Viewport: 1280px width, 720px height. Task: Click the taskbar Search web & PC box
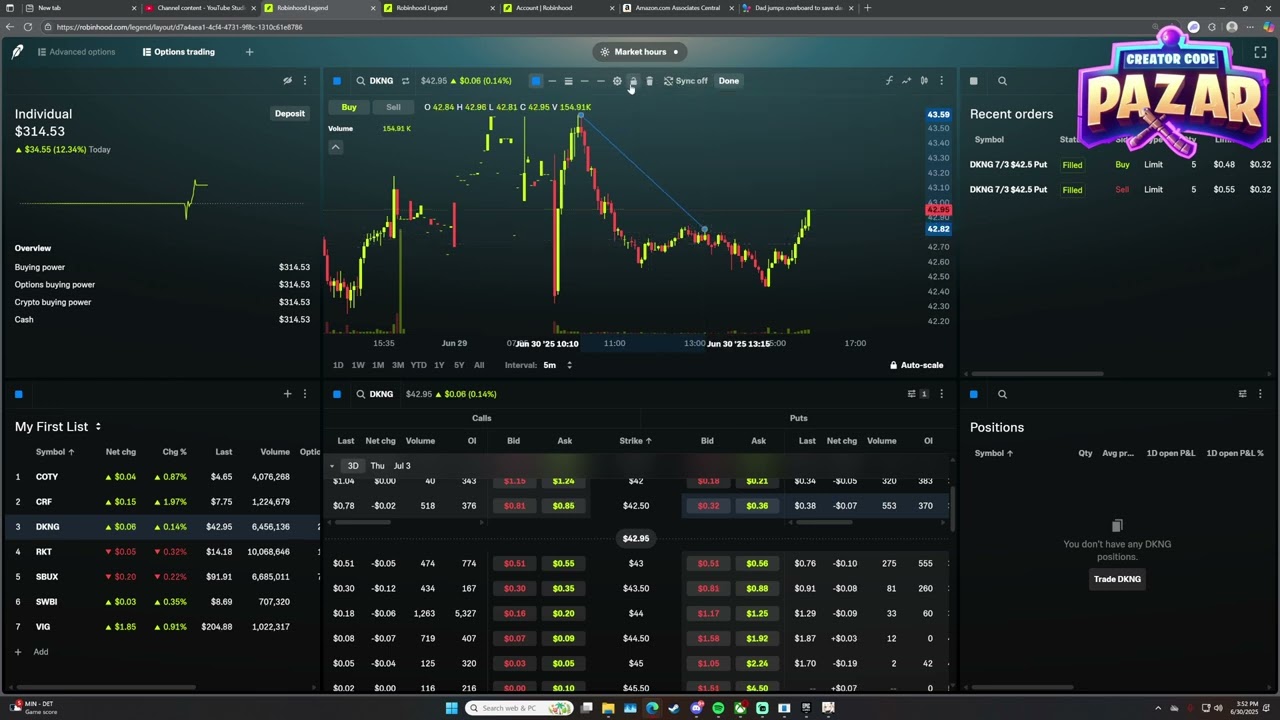[x=517, y=708]
